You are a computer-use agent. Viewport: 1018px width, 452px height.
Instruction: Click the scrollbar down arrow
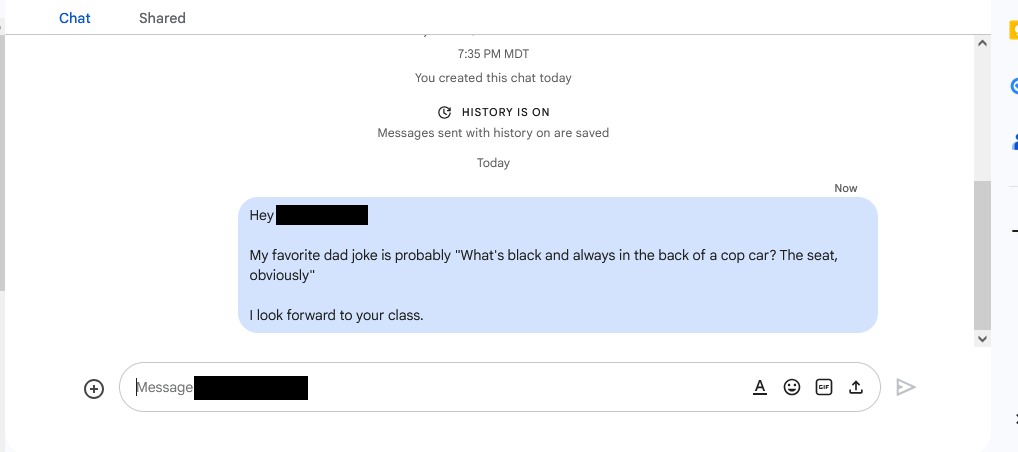[982, 338]
